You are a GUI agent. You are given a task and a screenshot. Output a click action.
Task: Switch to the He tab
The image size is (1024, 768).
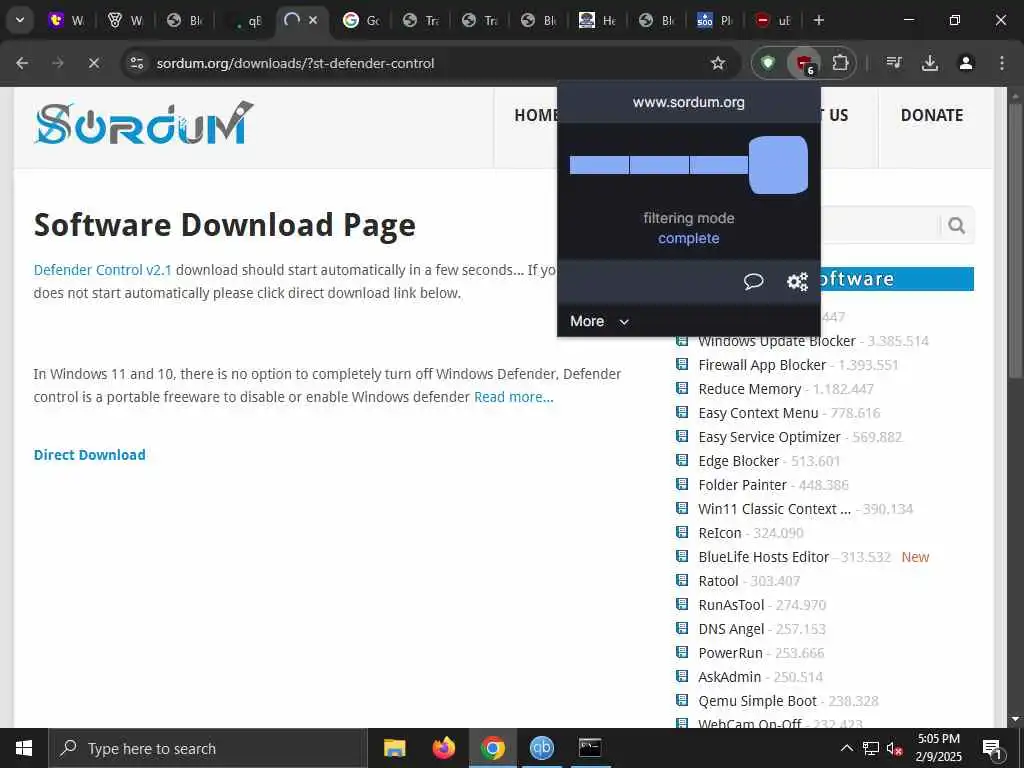click(x=598, y=20)
